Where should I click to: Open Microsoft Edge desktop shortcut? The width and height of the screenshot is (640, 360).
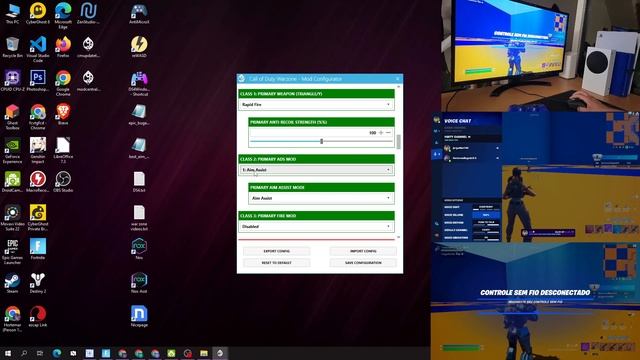63,16
